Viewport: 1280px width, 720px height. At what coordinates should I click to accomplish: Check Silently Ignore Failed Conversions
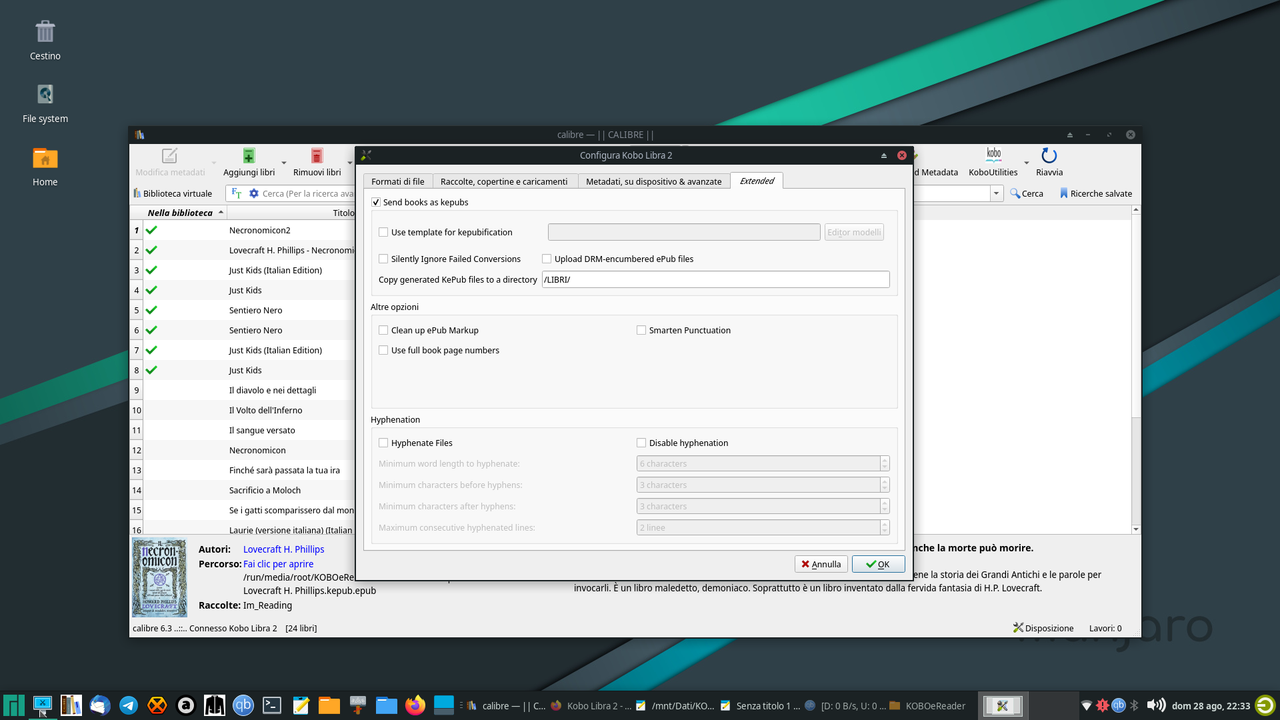point(384,259)
